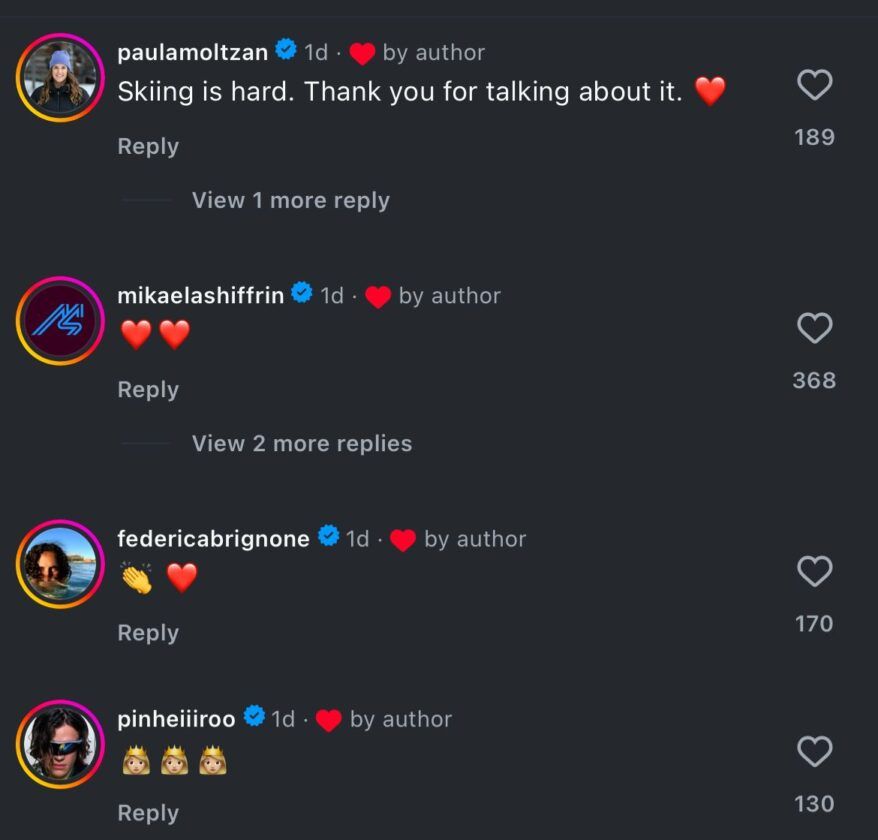Viewport: 878px width, 840px height.
Task: Click mikaelashiffrin's blue verified badge
Action: coord(302,294)
